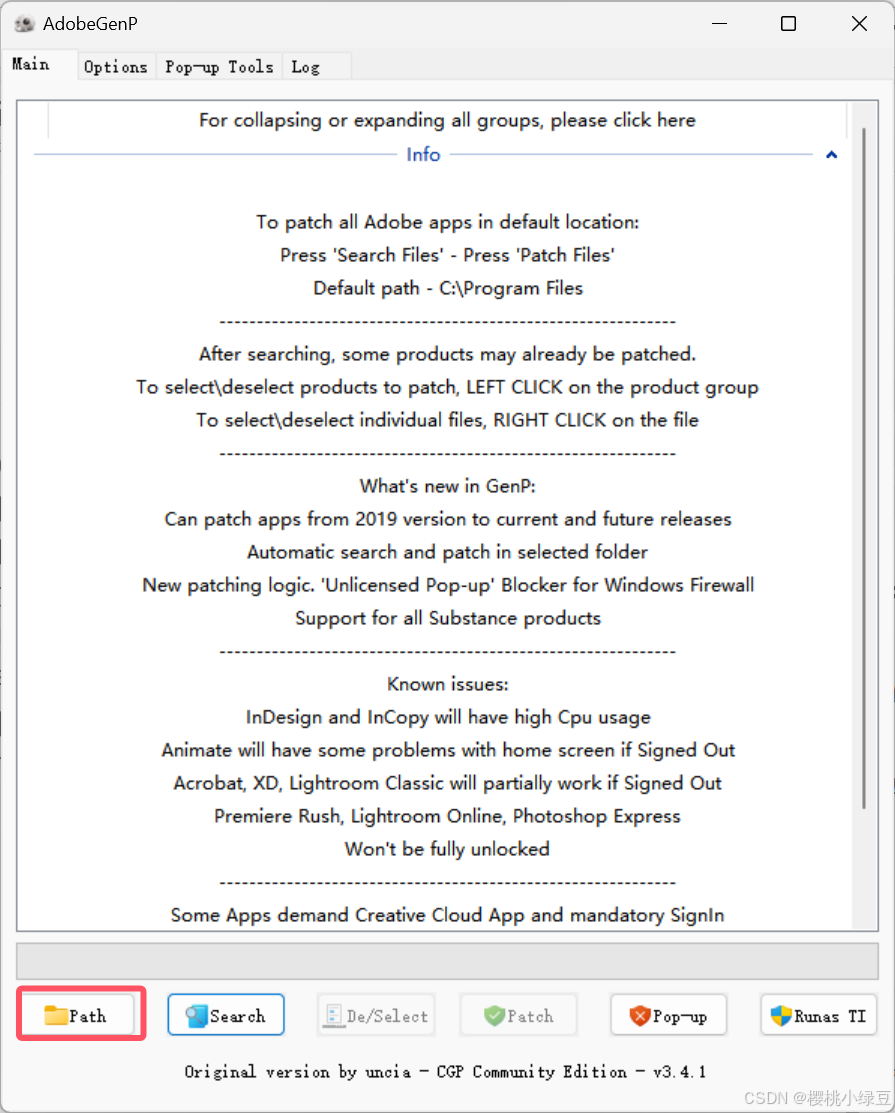Click 'Some Apps demand Creative Cloud App' line
The height and width of the screenshot is (1113, 895).
447,915
